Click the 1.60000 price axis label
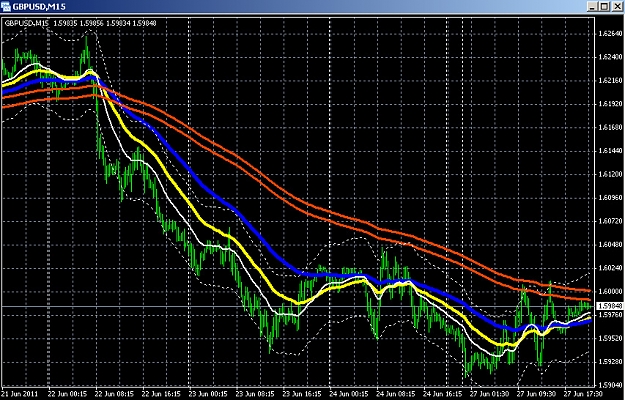 pyautogui.click(x=610, y=292)
